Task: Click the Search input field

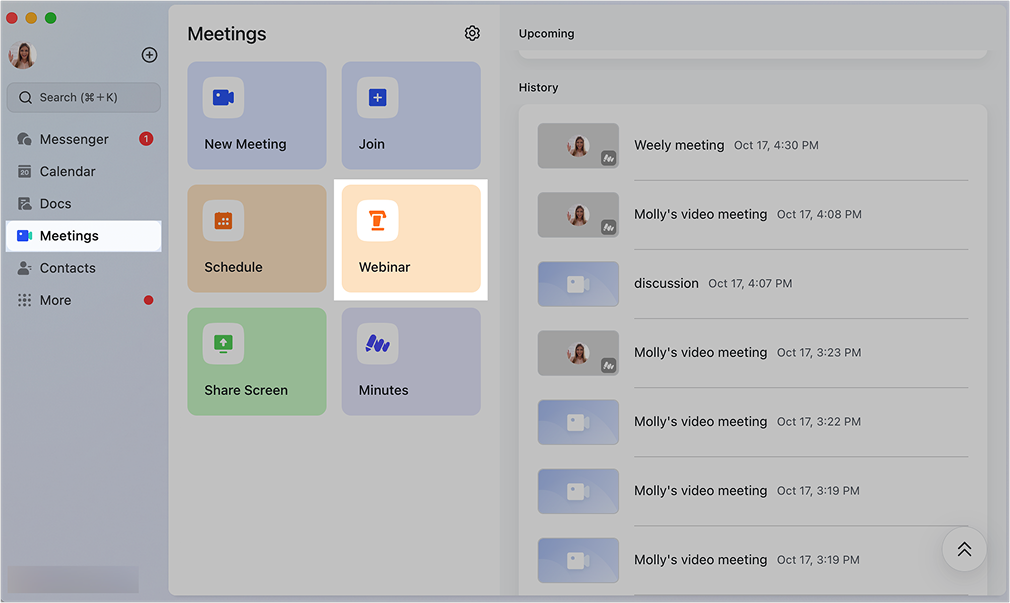Action: 84,97
